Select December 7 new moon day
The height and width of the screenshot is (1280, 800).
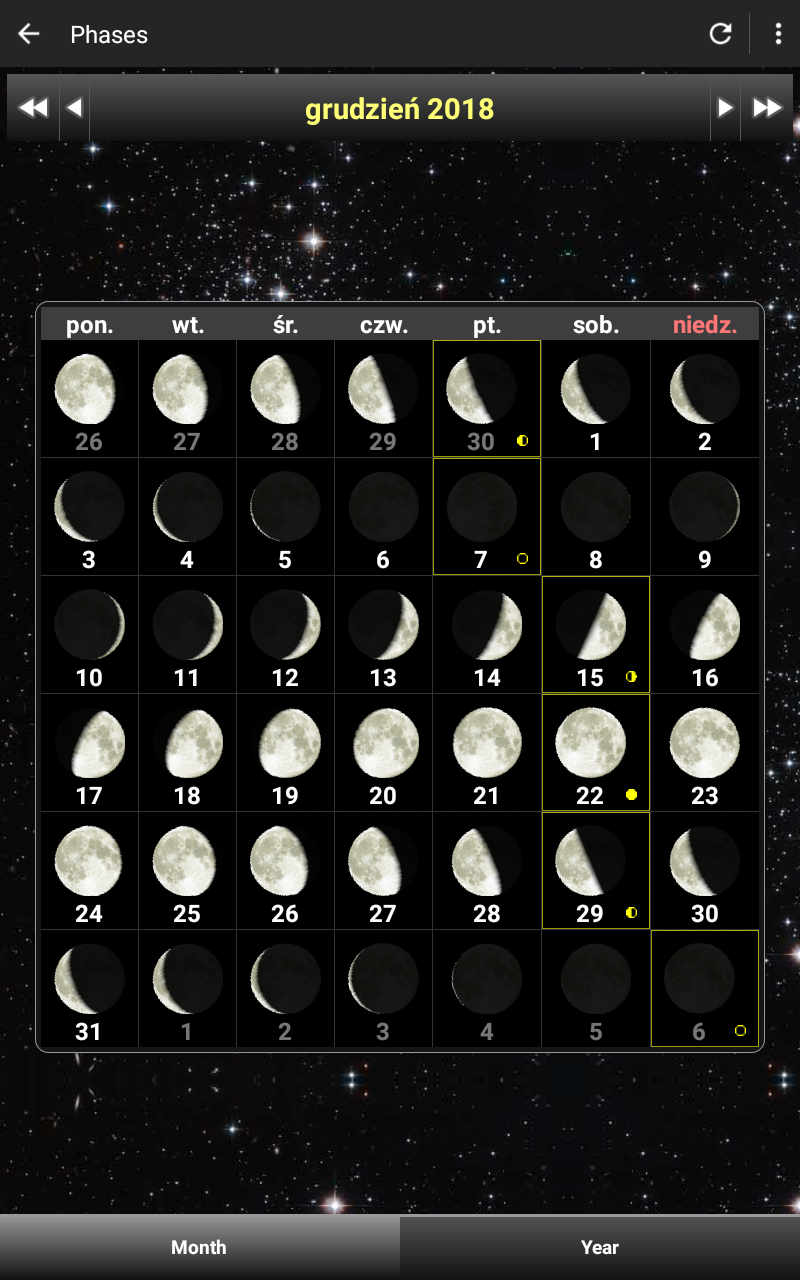point(487,516)
